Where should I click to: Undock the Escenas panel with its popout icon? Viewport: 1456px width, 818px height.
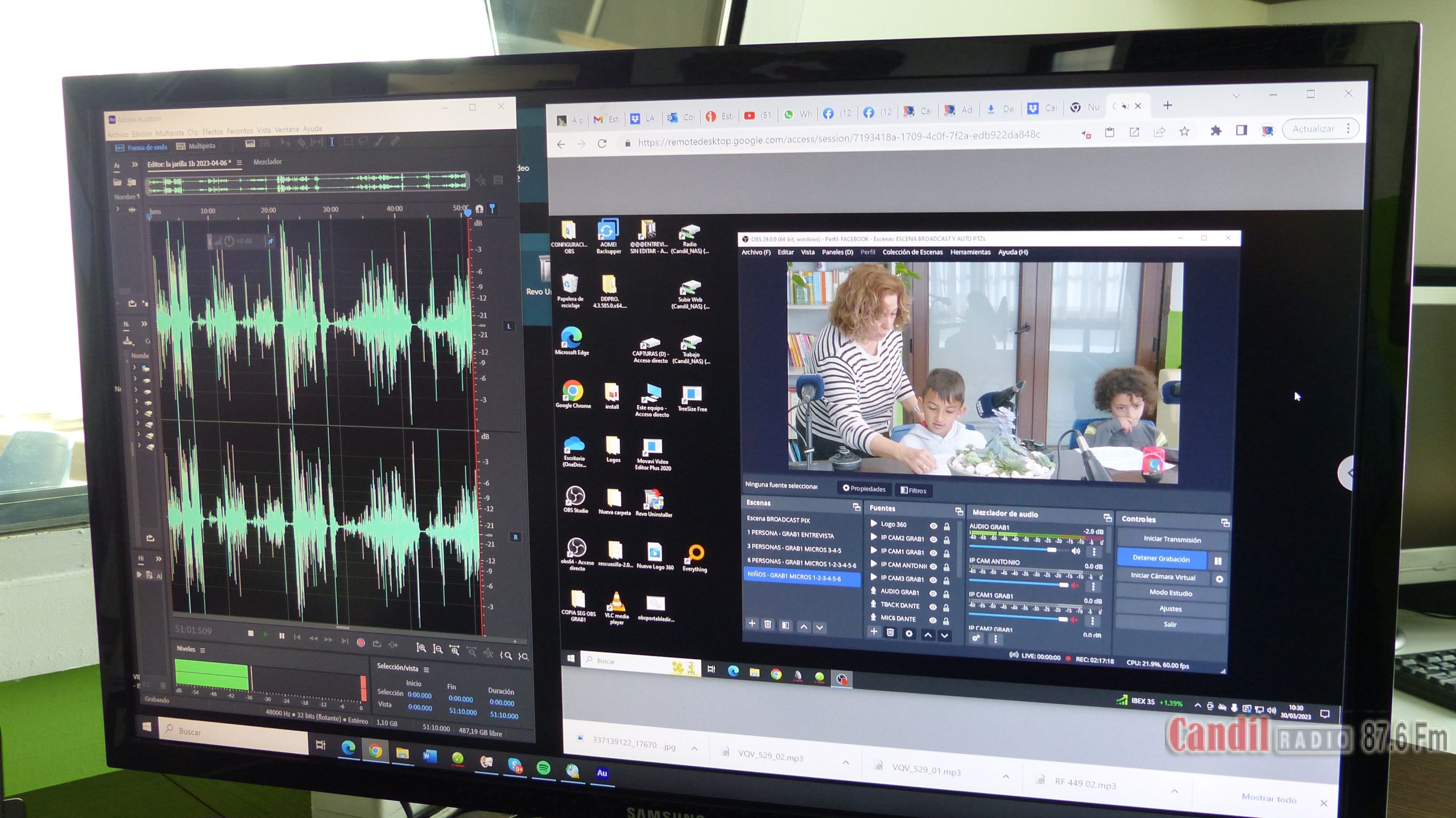tap(856, 506)
